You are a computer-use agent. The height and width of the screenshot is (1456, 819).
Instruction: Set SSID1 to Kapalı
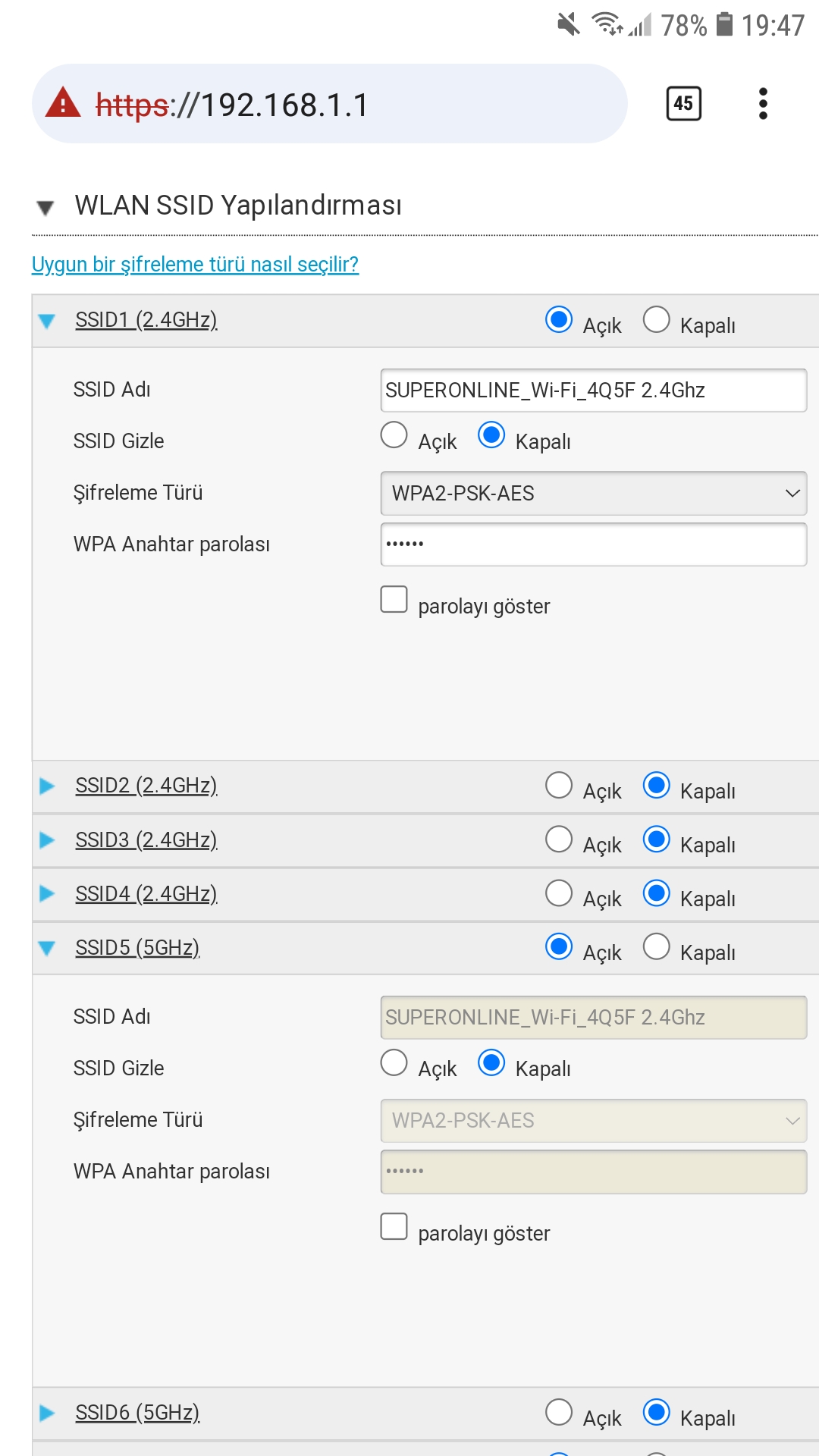(x=657, y=320)
